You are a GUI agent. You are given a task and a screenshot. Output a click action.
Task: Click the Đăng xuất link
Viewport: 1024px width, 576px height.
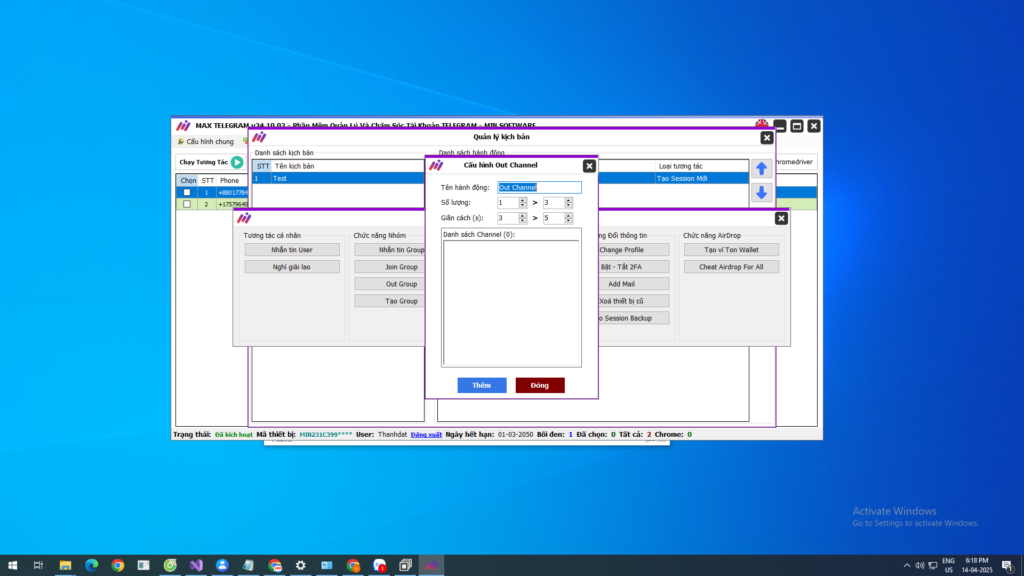point(425,435)
